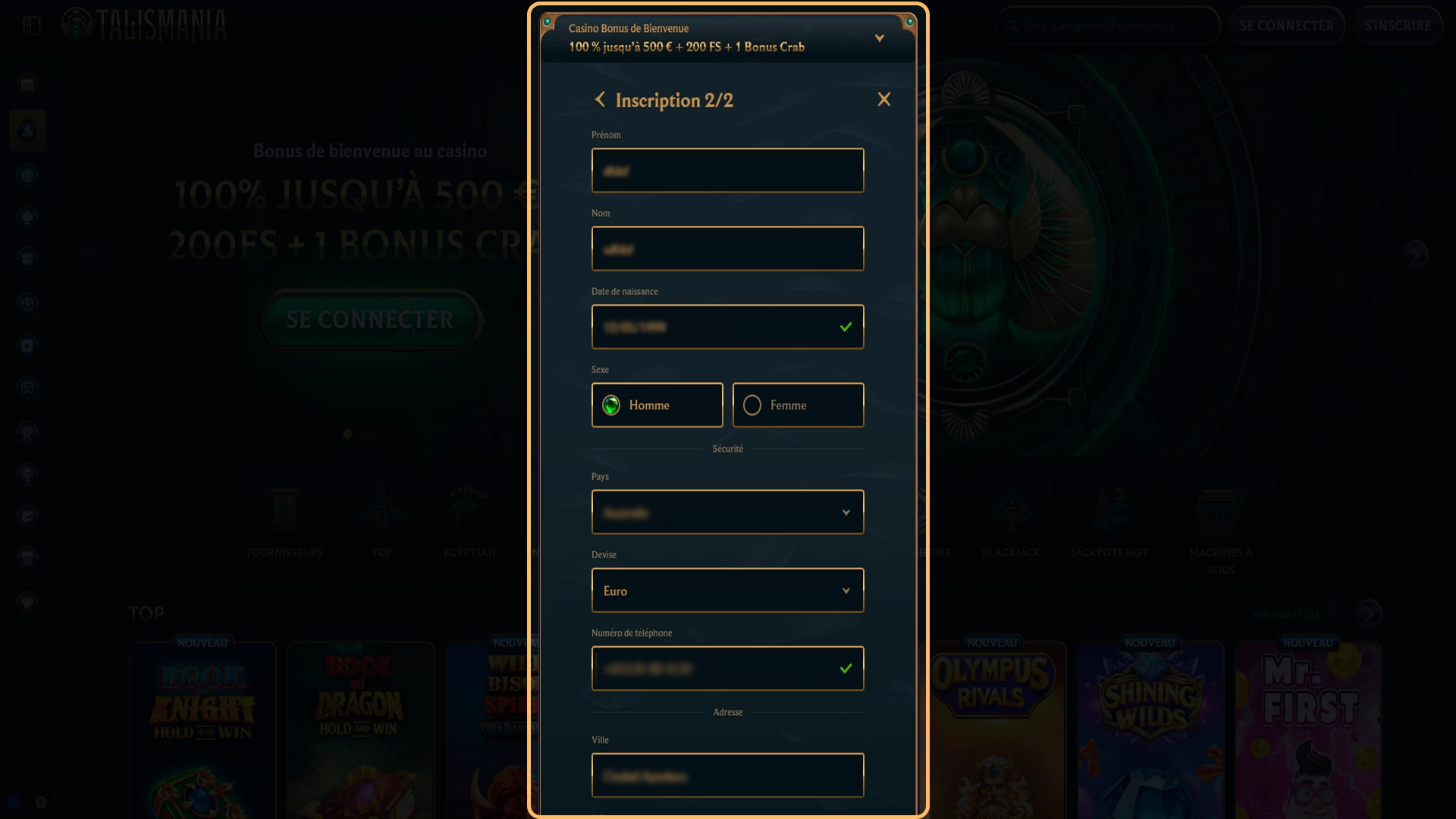Click the Ville input field
The width and height of the screenshot is (1456, 819).
[727, 775]
